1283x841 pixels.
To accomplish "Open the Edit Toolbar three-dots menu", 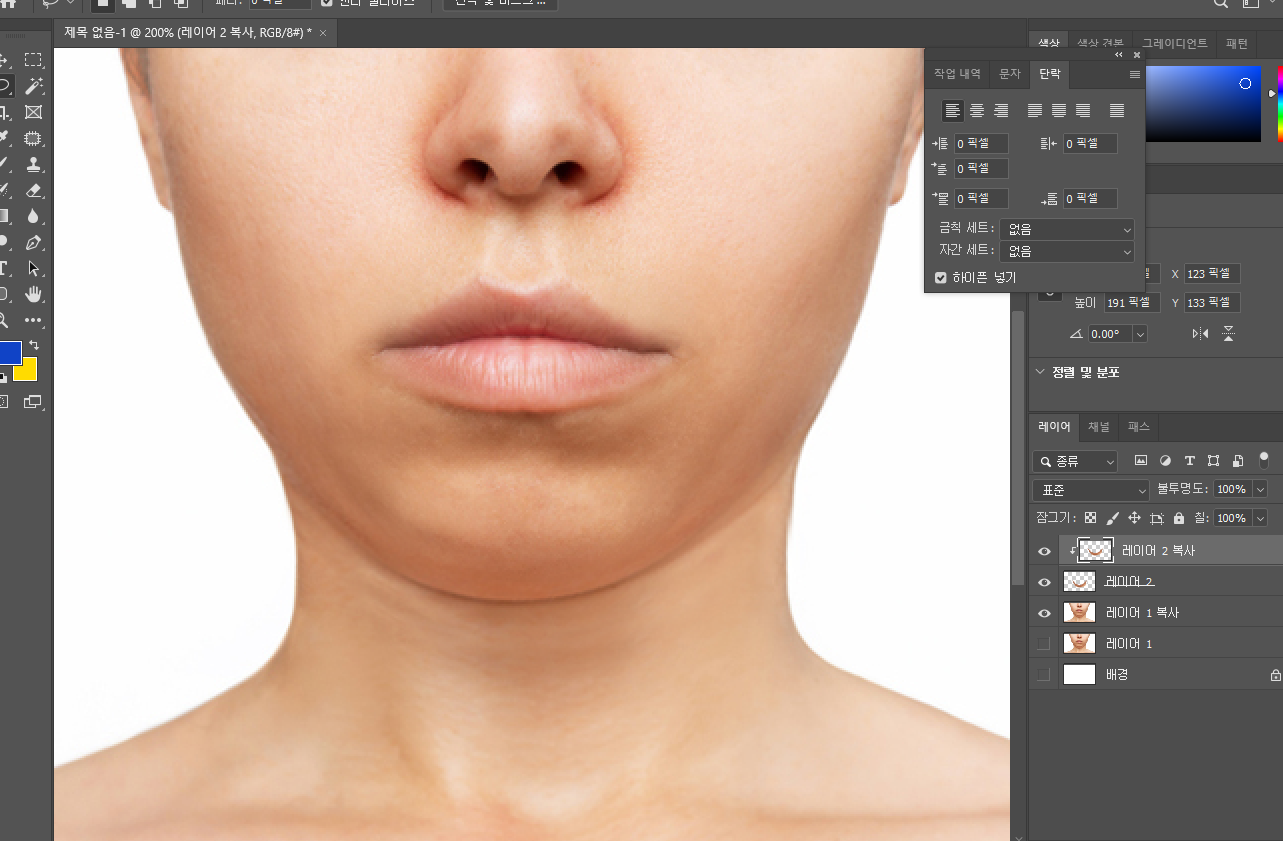I will pos(33,320).
